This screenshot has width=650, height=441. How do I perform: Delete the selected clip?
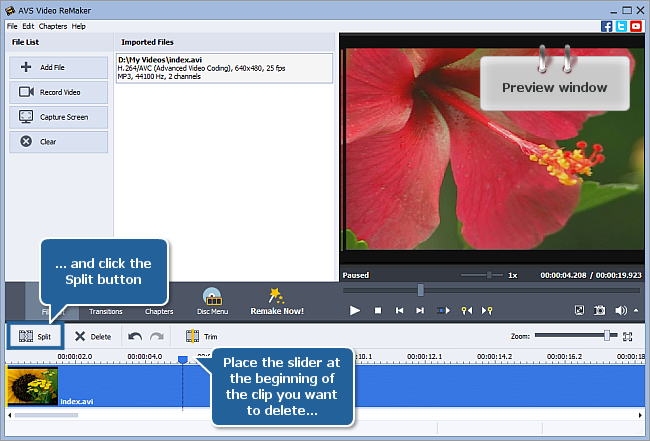(93, 336)
